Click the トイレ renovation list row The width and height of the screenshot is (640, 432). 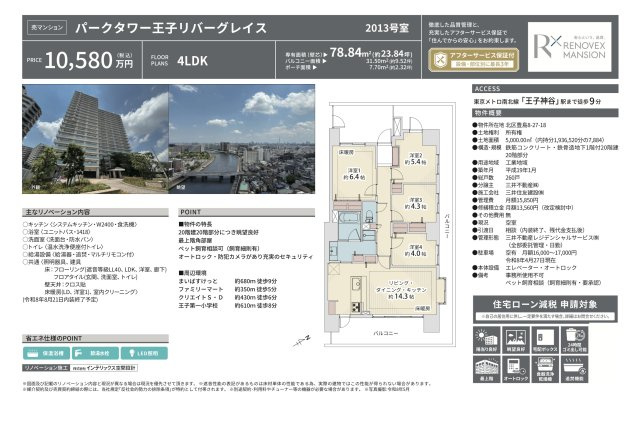point(63,247)
